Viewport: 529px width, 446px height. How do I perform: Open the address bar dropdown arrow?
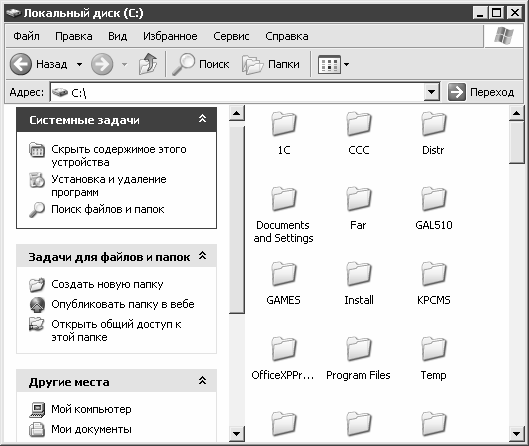tap(431, 92)
